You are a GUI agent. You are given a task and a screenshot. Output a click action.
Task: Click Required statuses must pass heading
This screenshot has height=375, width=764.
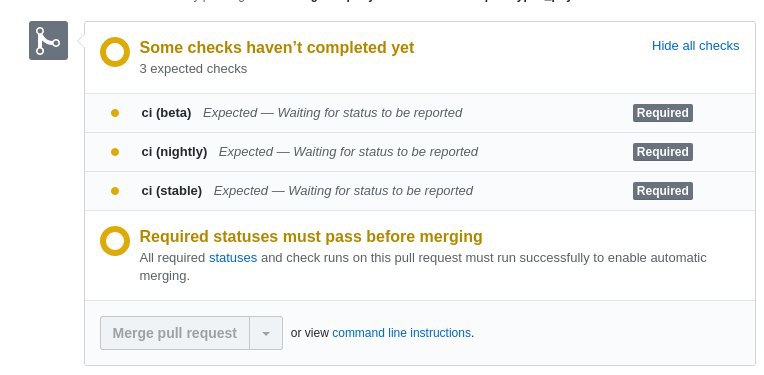(x=311, y=237)
